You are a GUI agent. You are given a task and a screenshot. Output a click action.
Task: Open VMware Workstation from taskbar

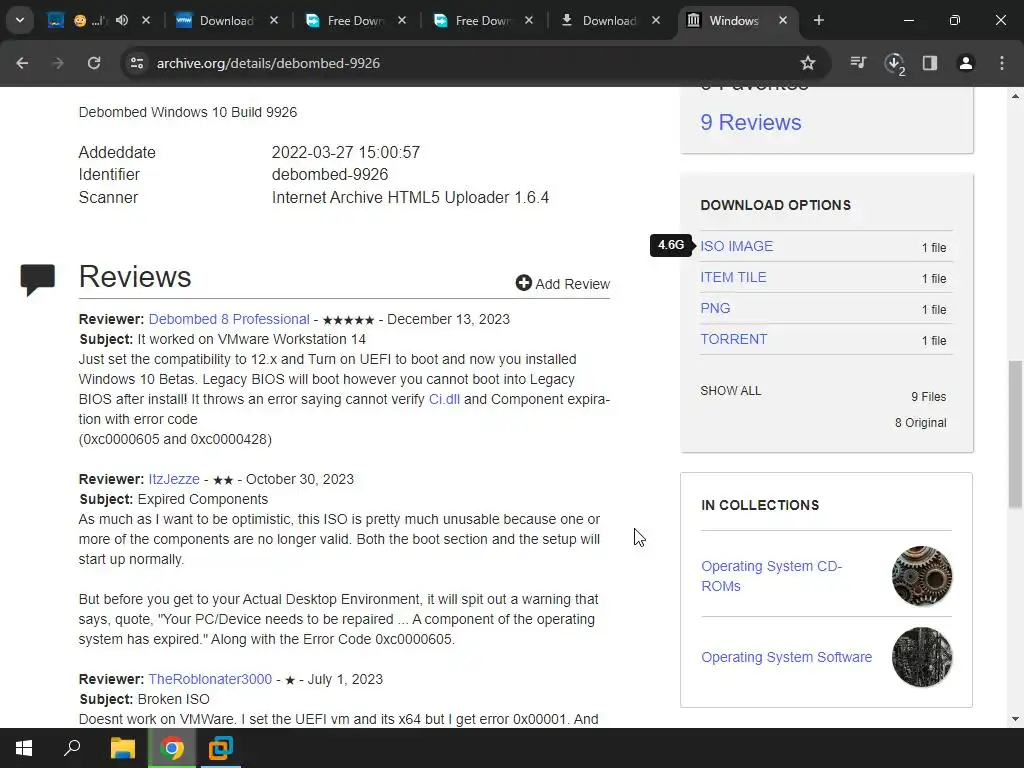click(x=221, y=748)
